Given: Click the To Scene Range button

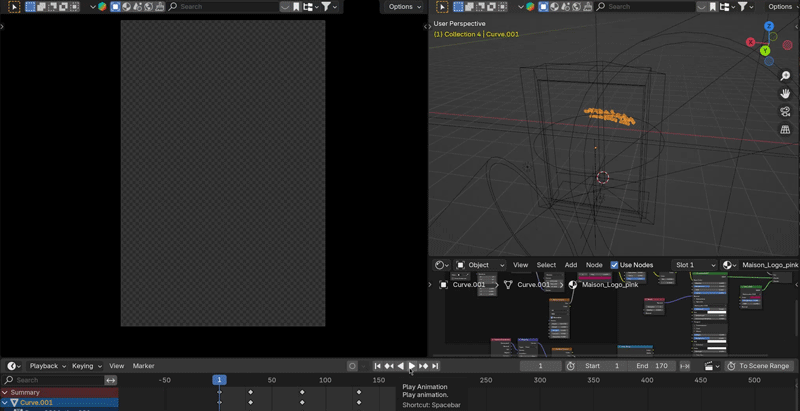Looking at the screenshot, I should (760, 366).
